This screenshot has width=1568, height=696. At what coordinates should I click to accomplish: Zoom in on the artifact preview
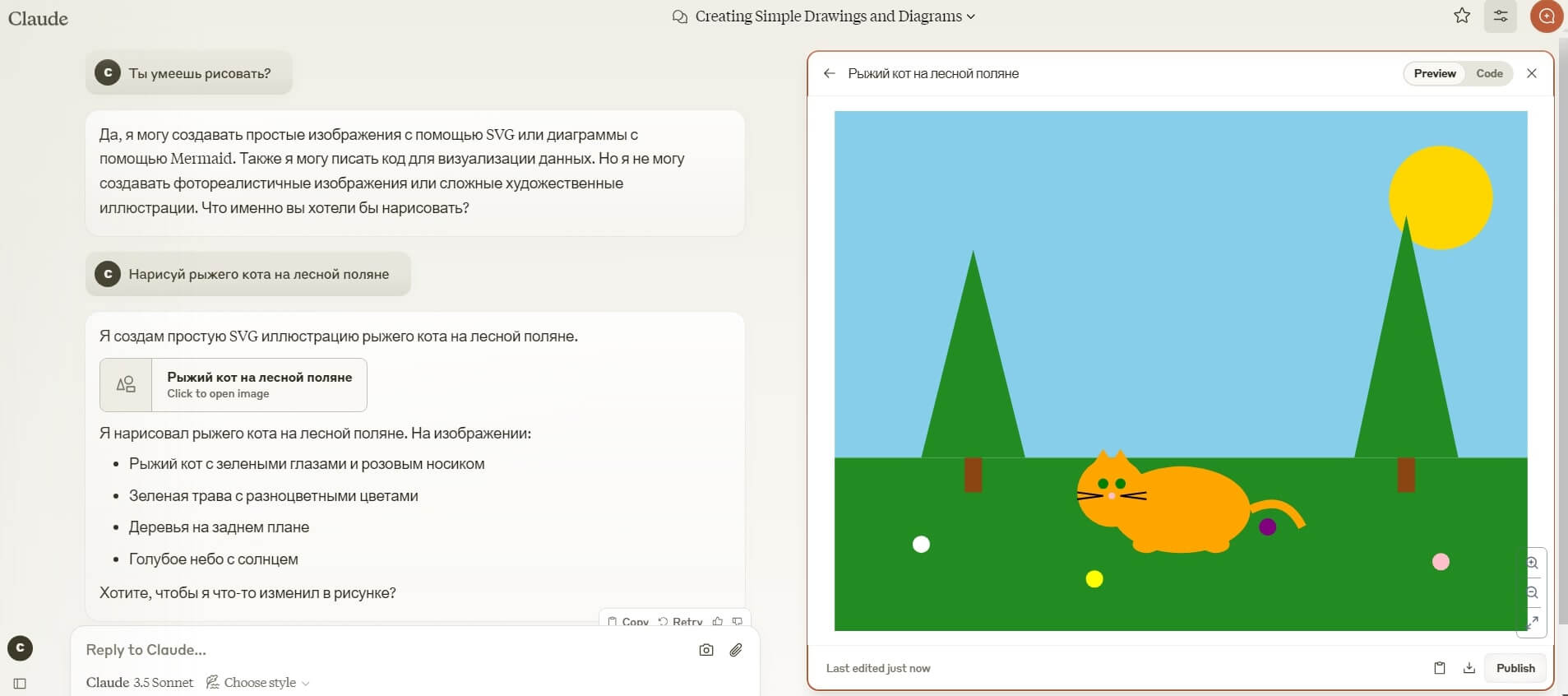[1533, 564]
